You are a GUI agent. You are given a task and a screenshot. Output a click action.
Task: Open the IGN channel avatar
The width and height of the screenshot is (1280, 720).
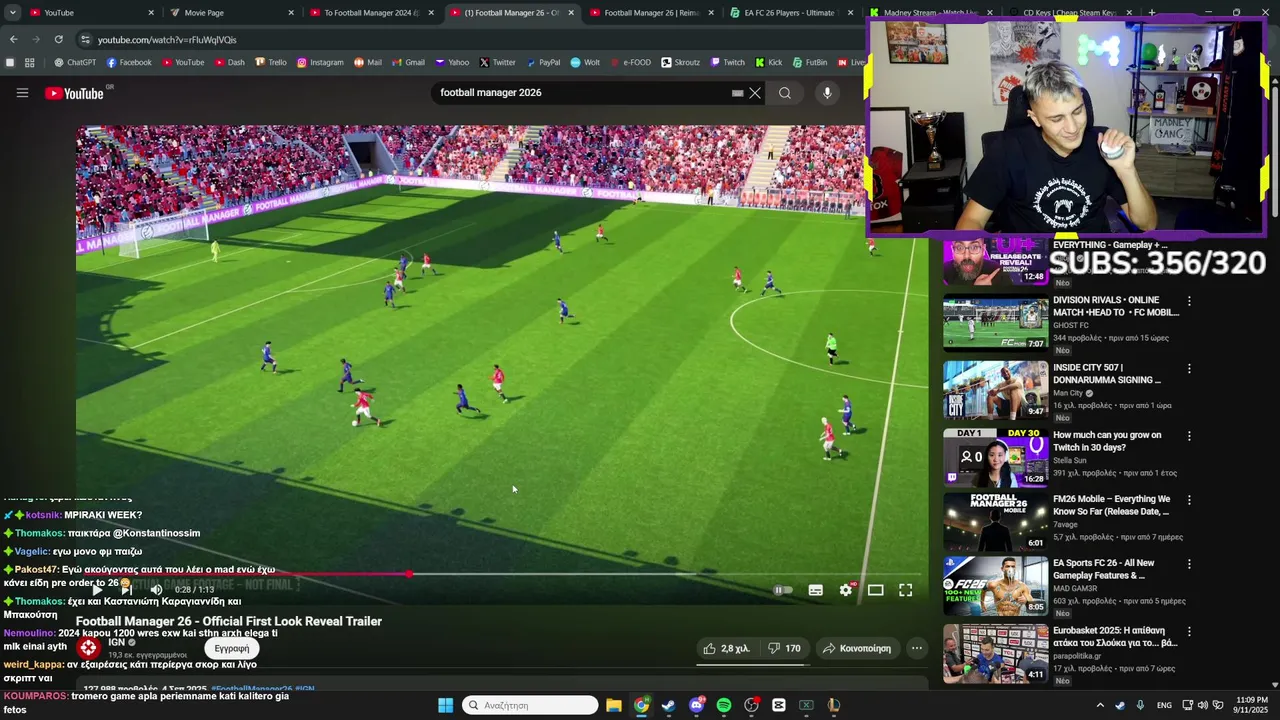tap(88, 647)
